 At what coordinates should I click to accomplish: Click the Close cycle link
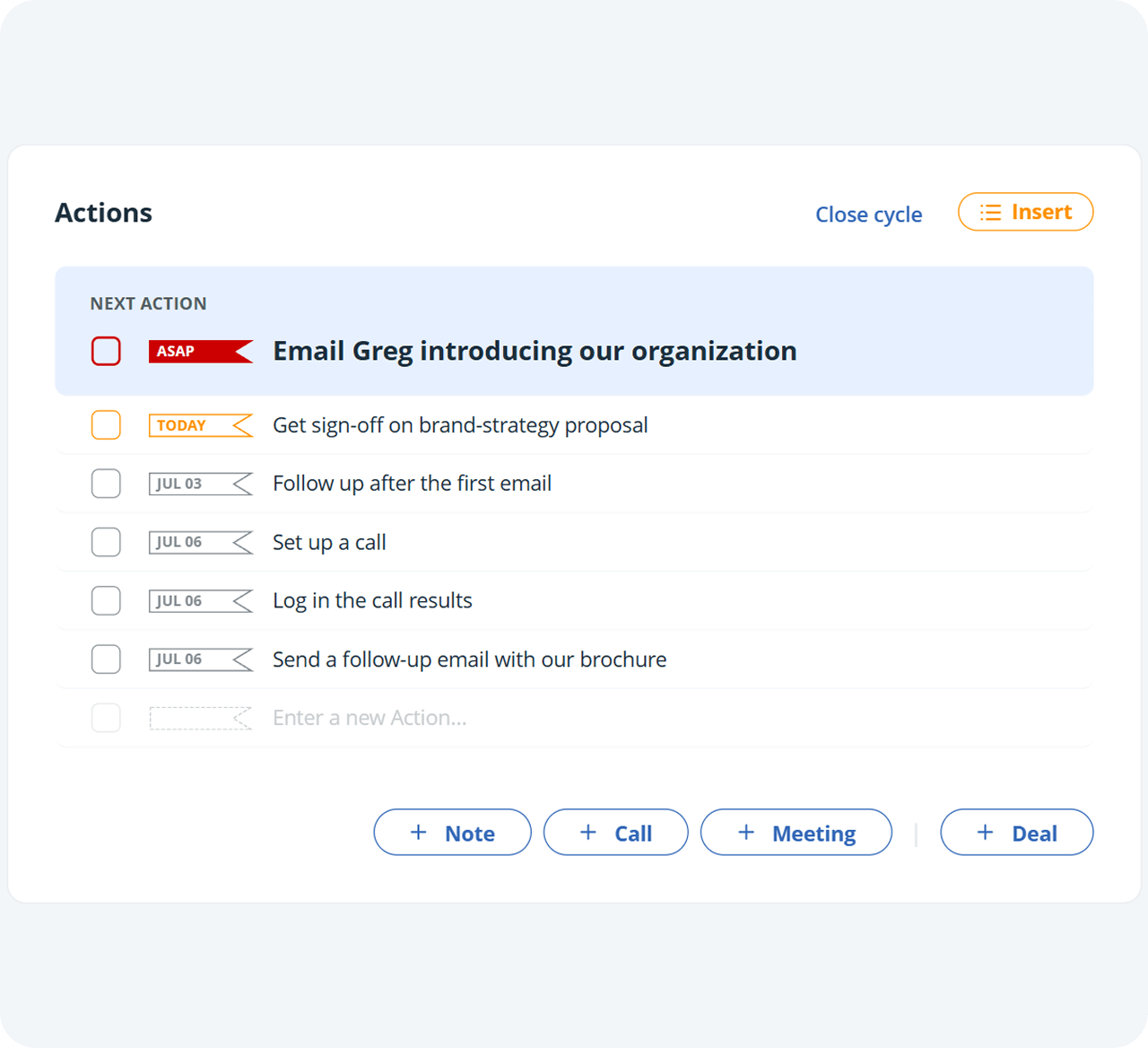point(868,214)
